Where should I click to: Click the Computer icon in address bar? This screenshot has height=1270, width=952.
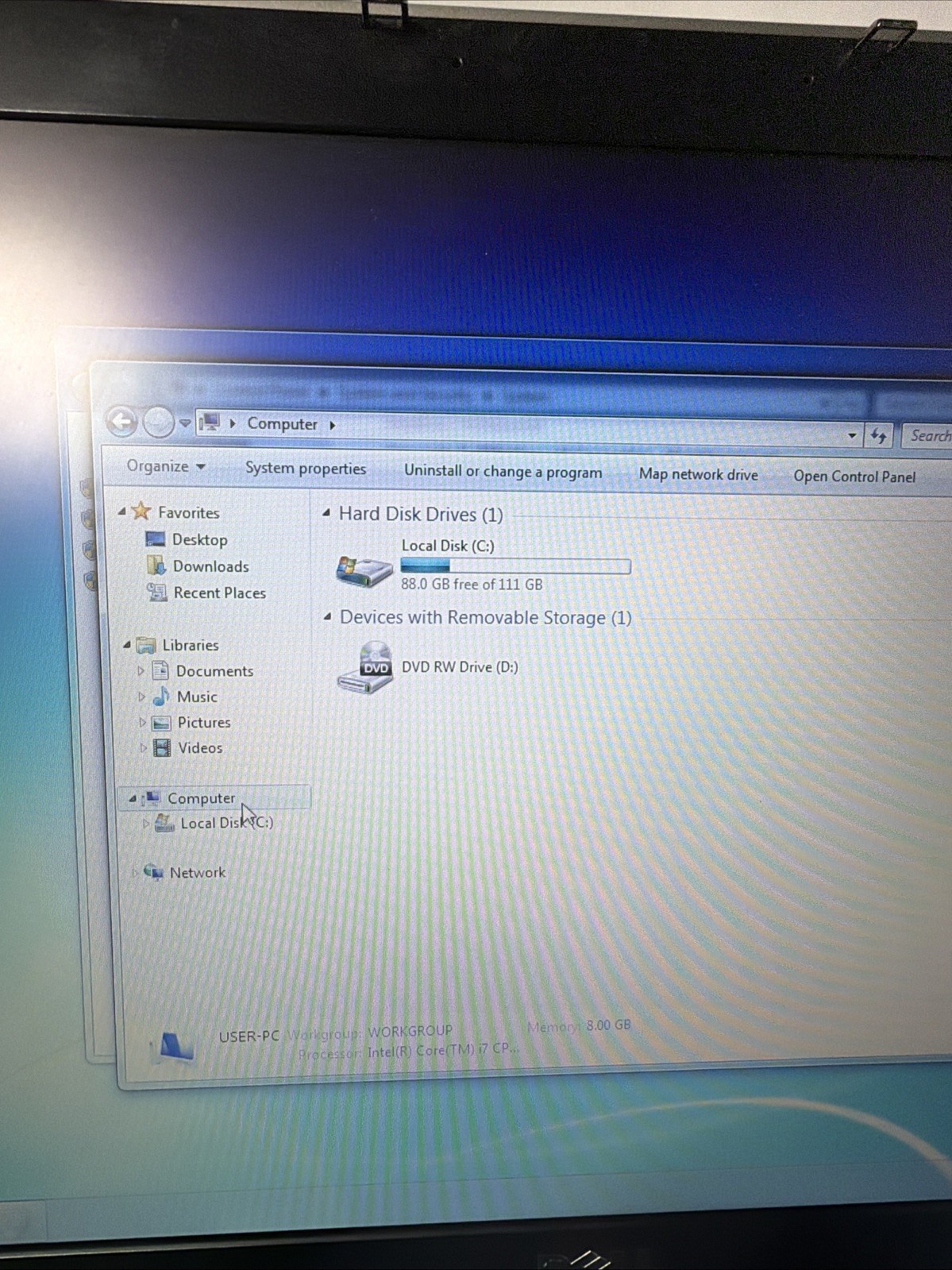210,422
